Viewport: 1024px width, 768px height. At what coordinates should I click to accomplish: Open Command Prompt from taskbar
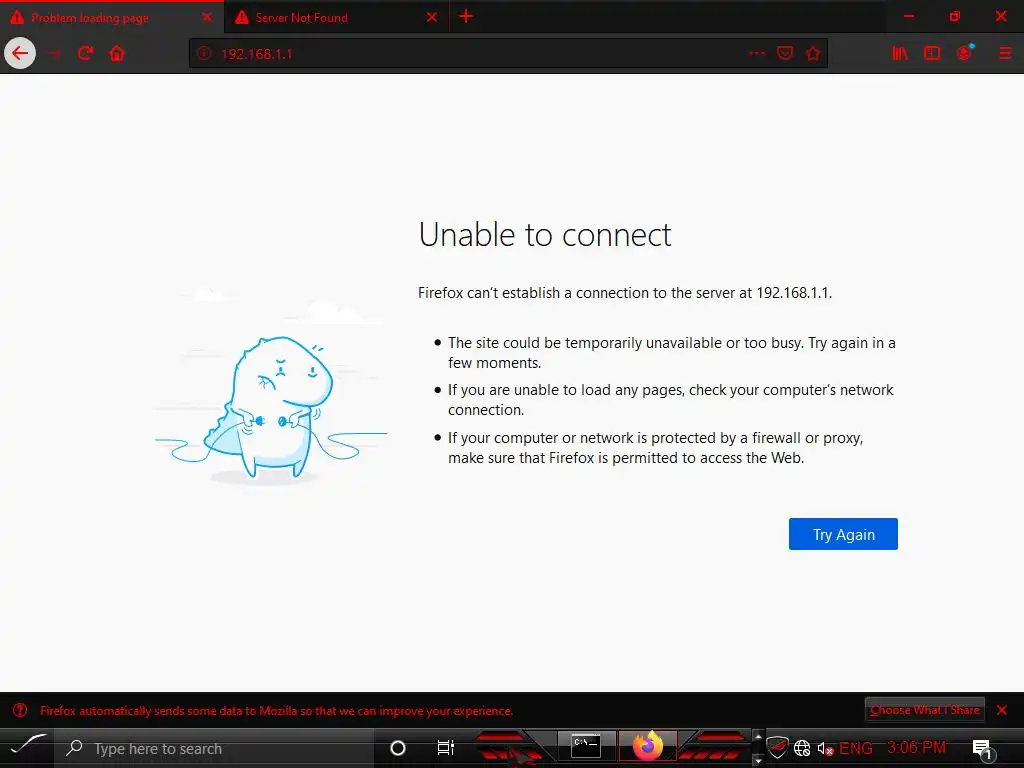tap(585, 747)
